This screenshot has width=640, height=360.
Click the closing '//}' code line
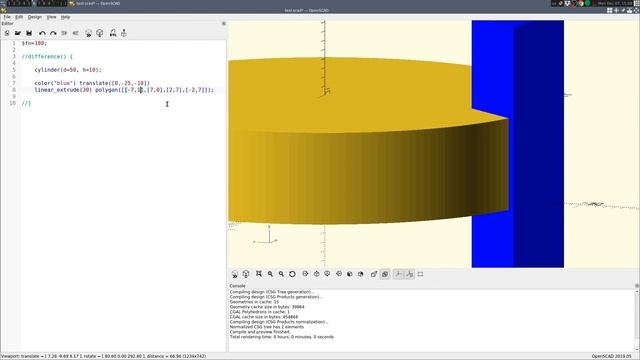tap(26, 103)
